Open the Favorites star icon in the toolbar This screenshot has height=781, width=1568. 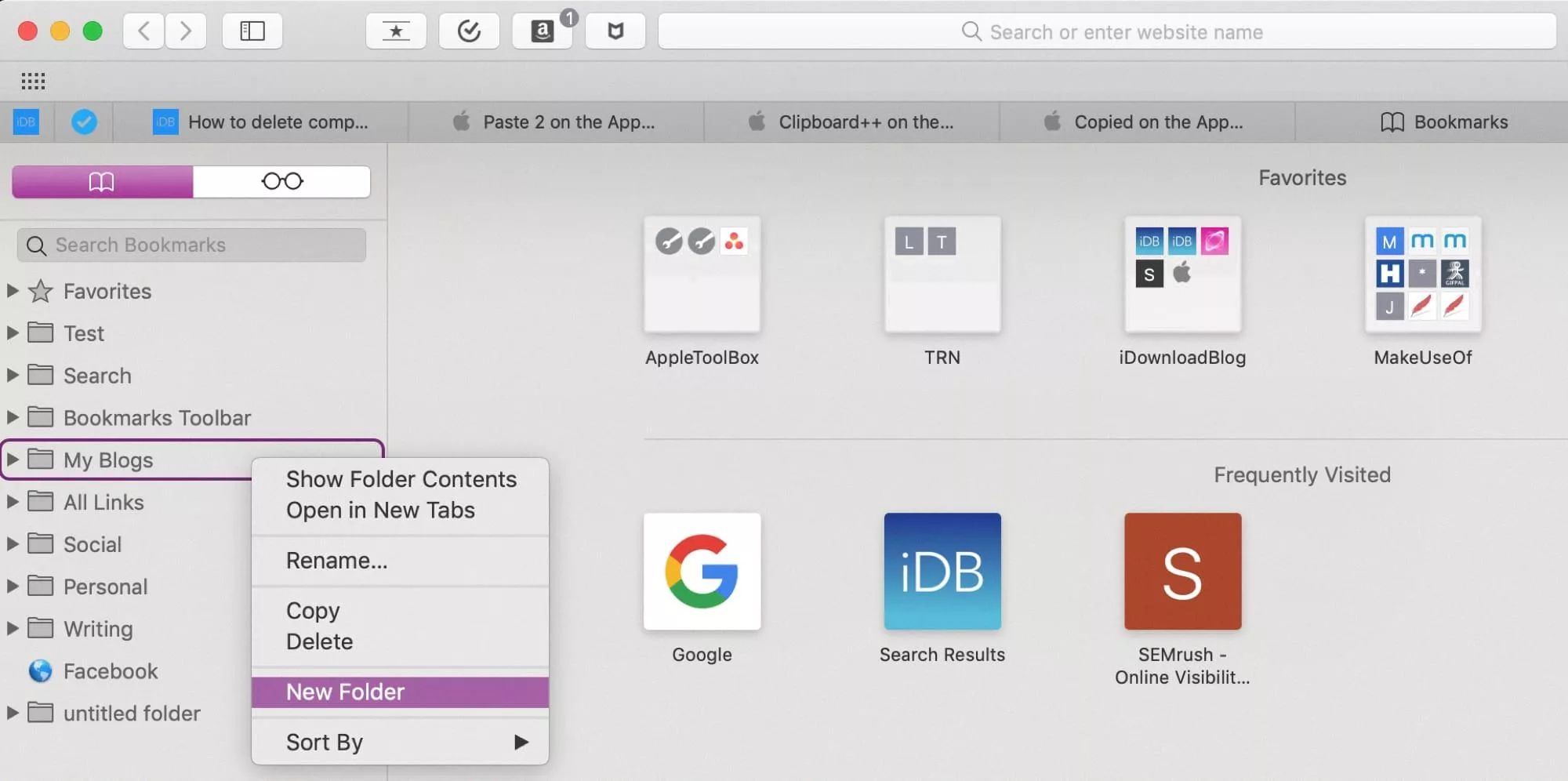pyautogui.click(x=396, y=31)
